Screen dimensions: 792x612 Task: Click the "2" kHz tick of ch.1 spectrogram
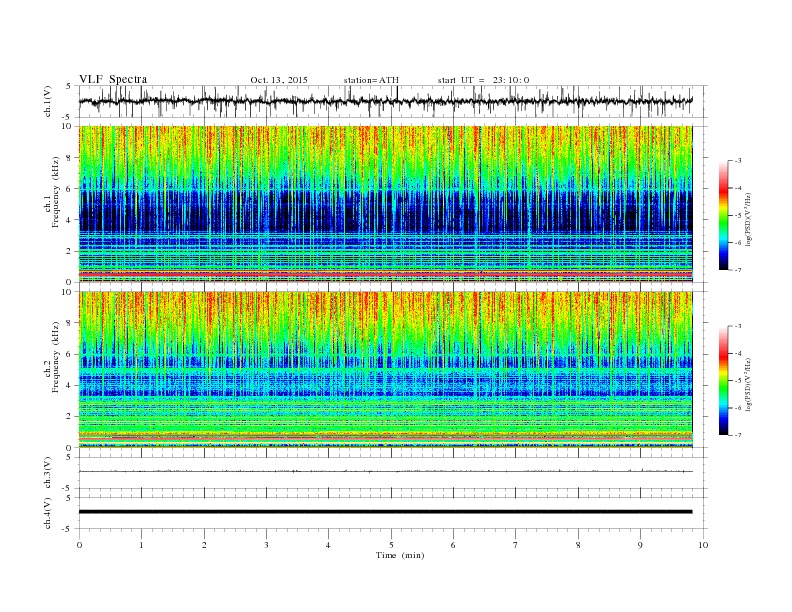(x=69, y=251)
